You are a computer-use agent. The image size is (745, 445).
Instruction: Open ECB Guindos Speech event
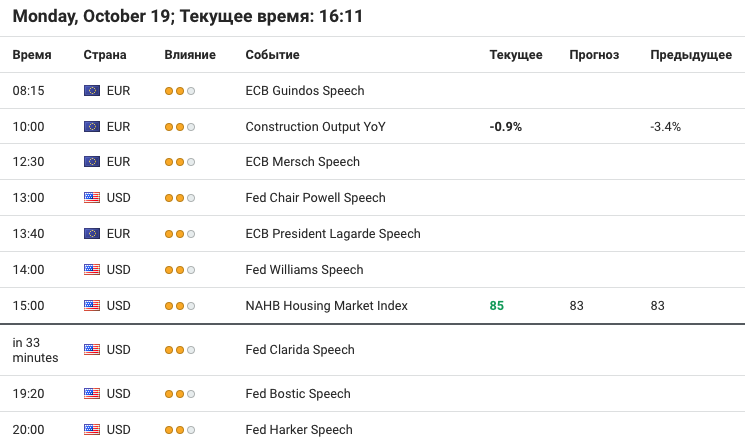click(x=305, y=90)
